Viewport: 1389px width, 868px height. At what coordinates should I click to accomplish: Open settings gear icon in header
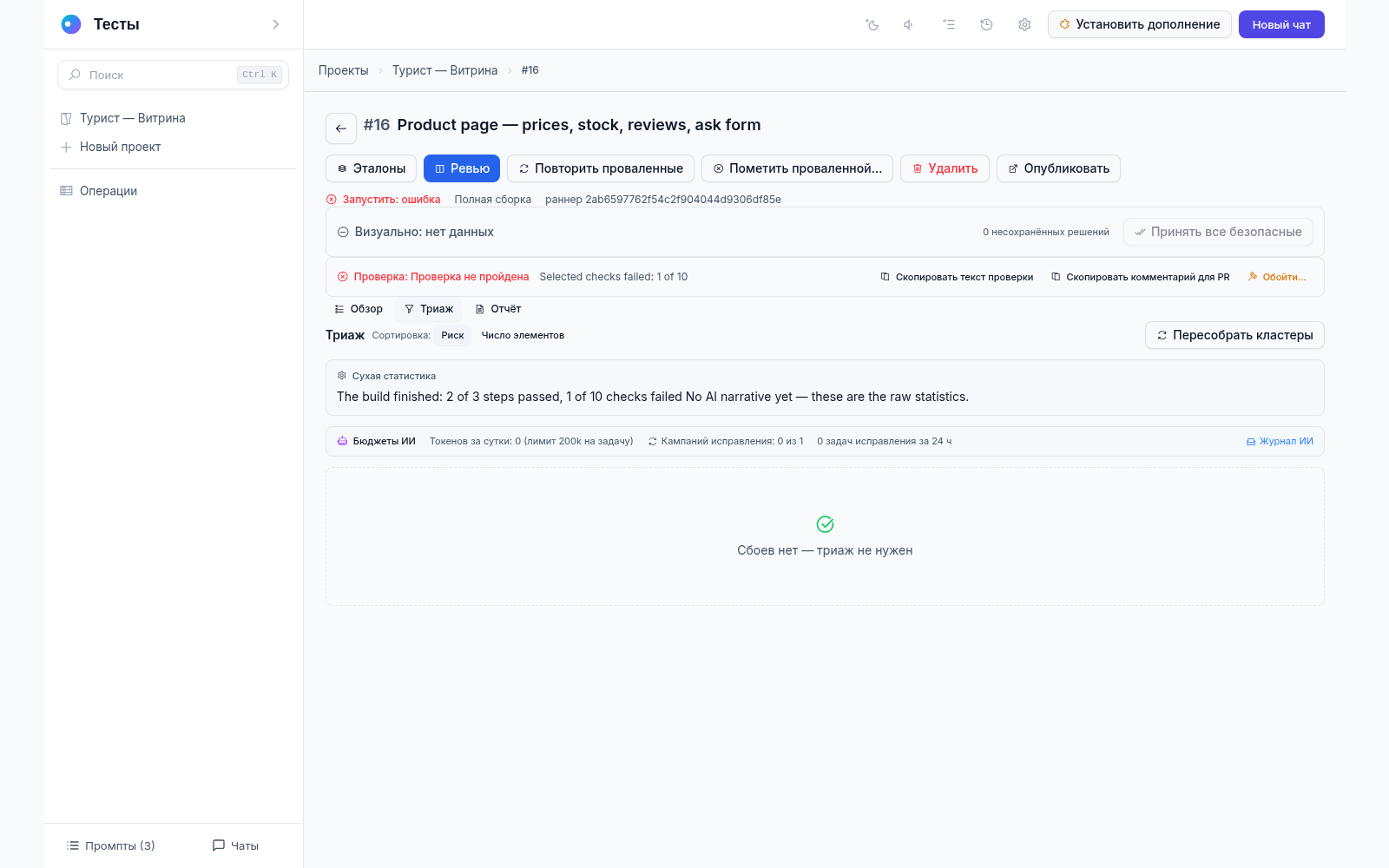click(x=1024, y=24)
